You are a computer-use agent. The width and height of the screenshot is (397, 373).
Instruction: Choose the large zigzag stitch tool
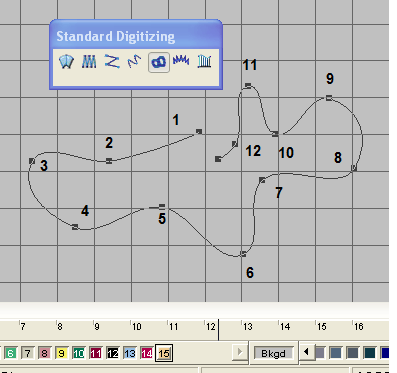coord(112,62)
